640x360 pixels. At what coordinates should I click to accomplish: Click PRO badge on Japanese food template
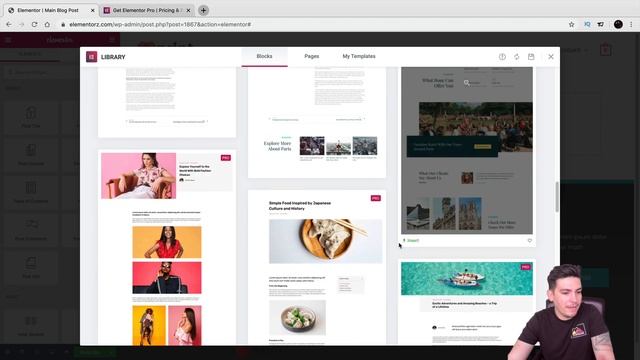[376, 198]
